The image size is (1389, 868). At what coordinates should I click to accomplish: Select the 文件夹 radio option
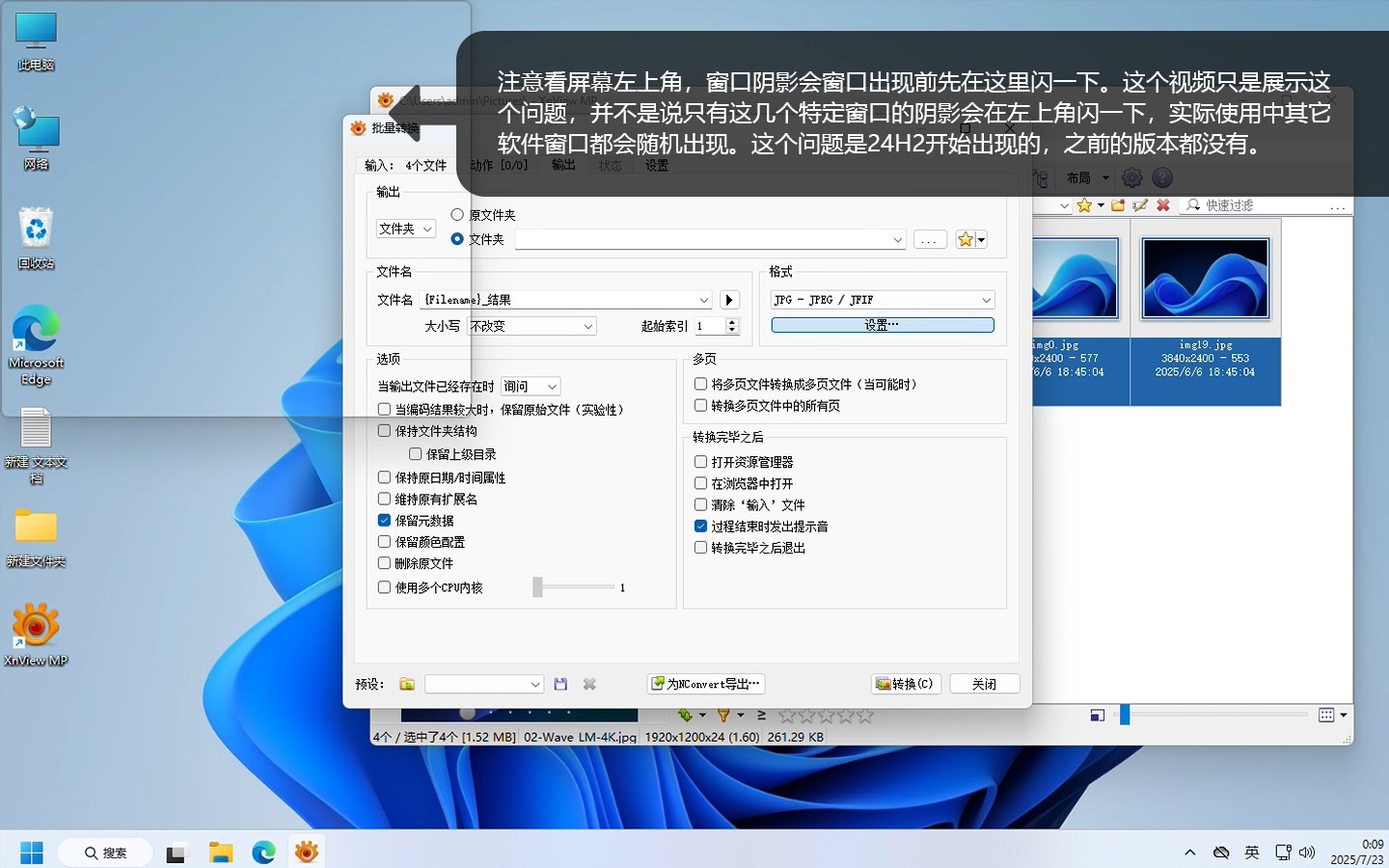pyautogui.click(x=457, y=238)
